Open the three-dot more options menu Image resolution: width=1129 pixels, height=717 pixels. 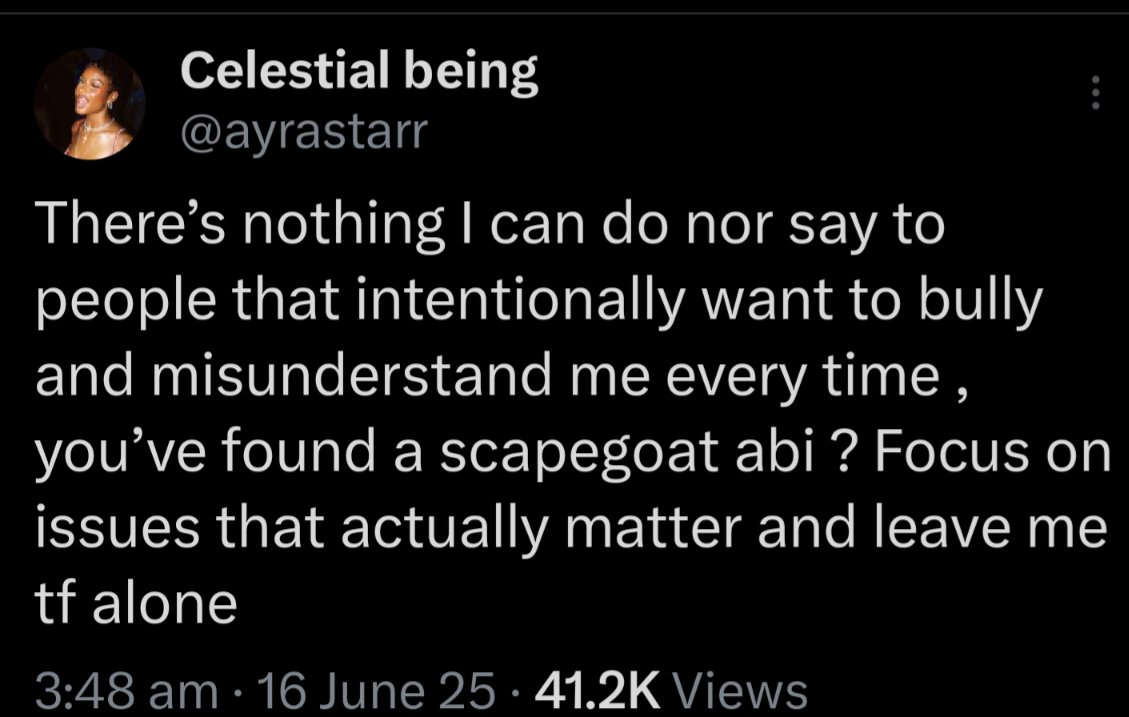coord(1095,93)
